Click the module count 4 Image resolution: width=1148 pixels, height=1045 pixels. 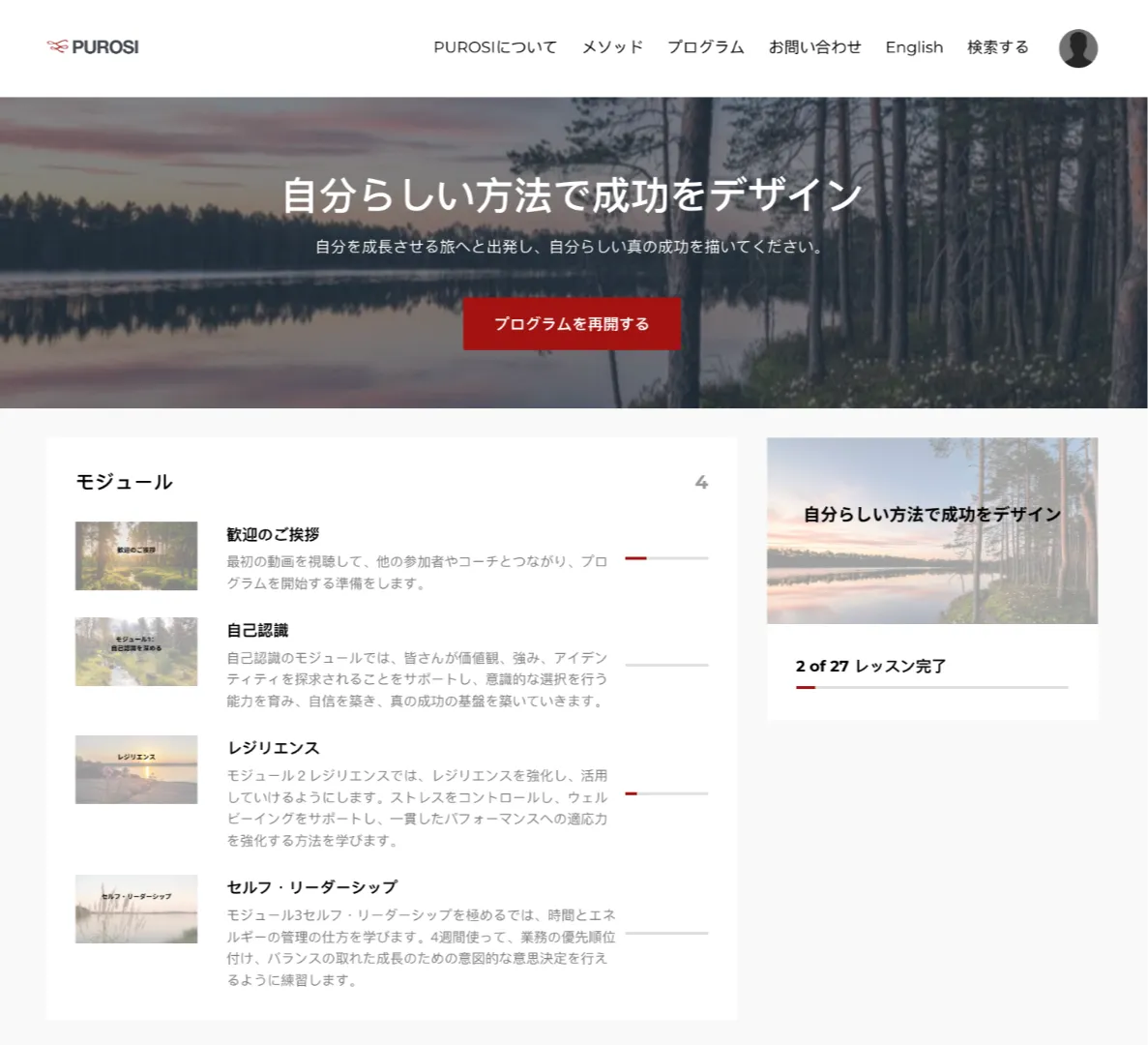(700, 483)
